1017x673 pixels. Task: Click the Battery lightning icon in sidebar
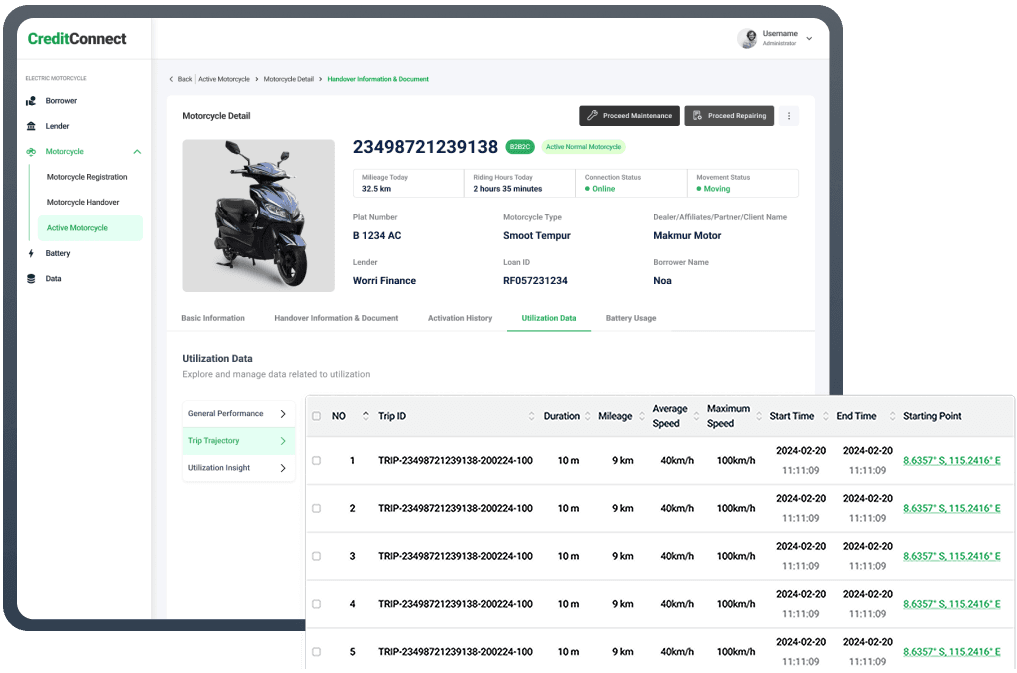[x=31, y=253]
